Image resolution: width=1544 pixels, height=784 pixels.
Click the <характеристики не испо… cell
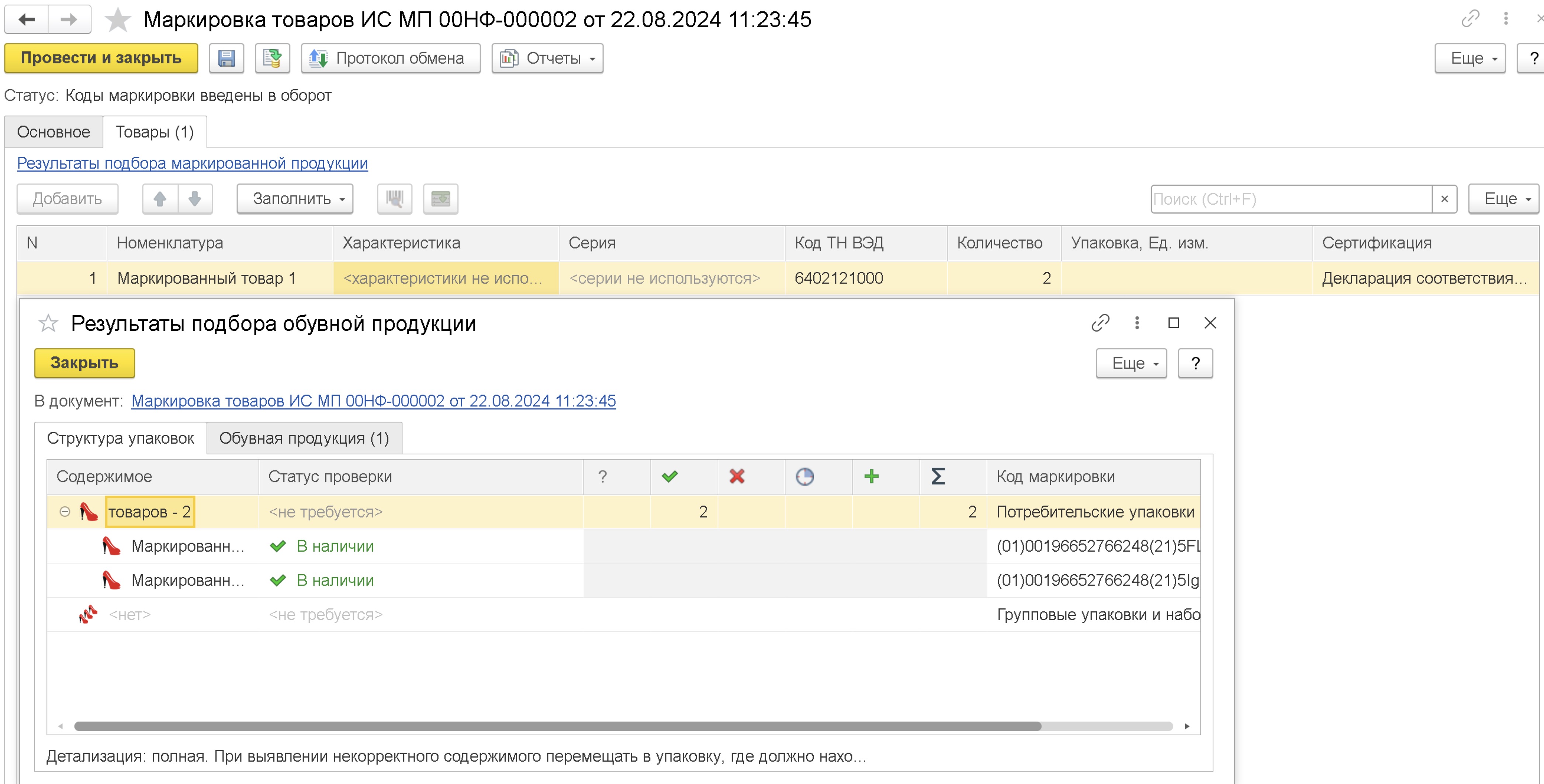pyautogui.click(x=446, y=278)
